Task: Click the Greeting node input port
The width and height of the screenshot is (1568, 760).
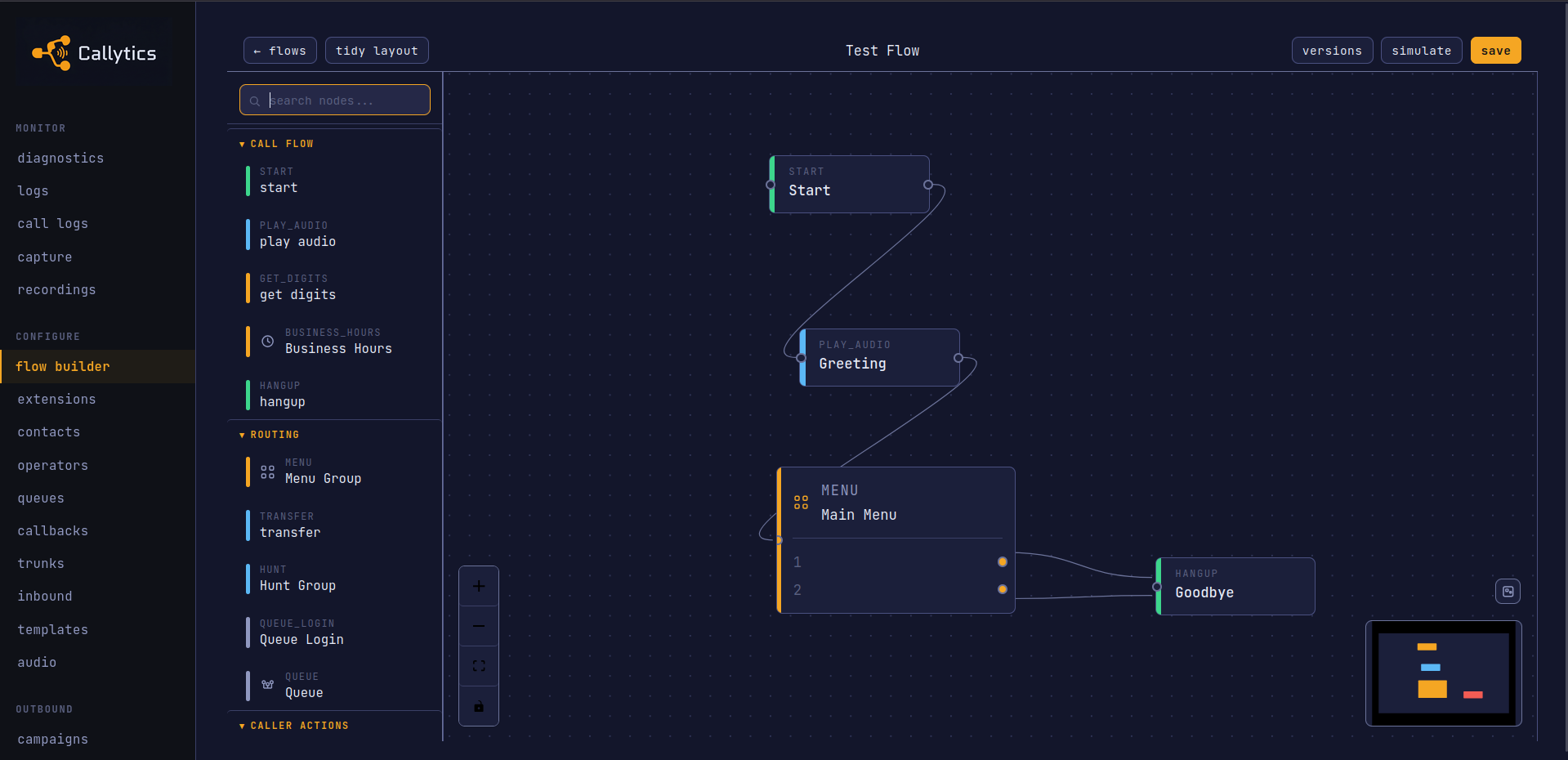Action: [x=801, y=358]
